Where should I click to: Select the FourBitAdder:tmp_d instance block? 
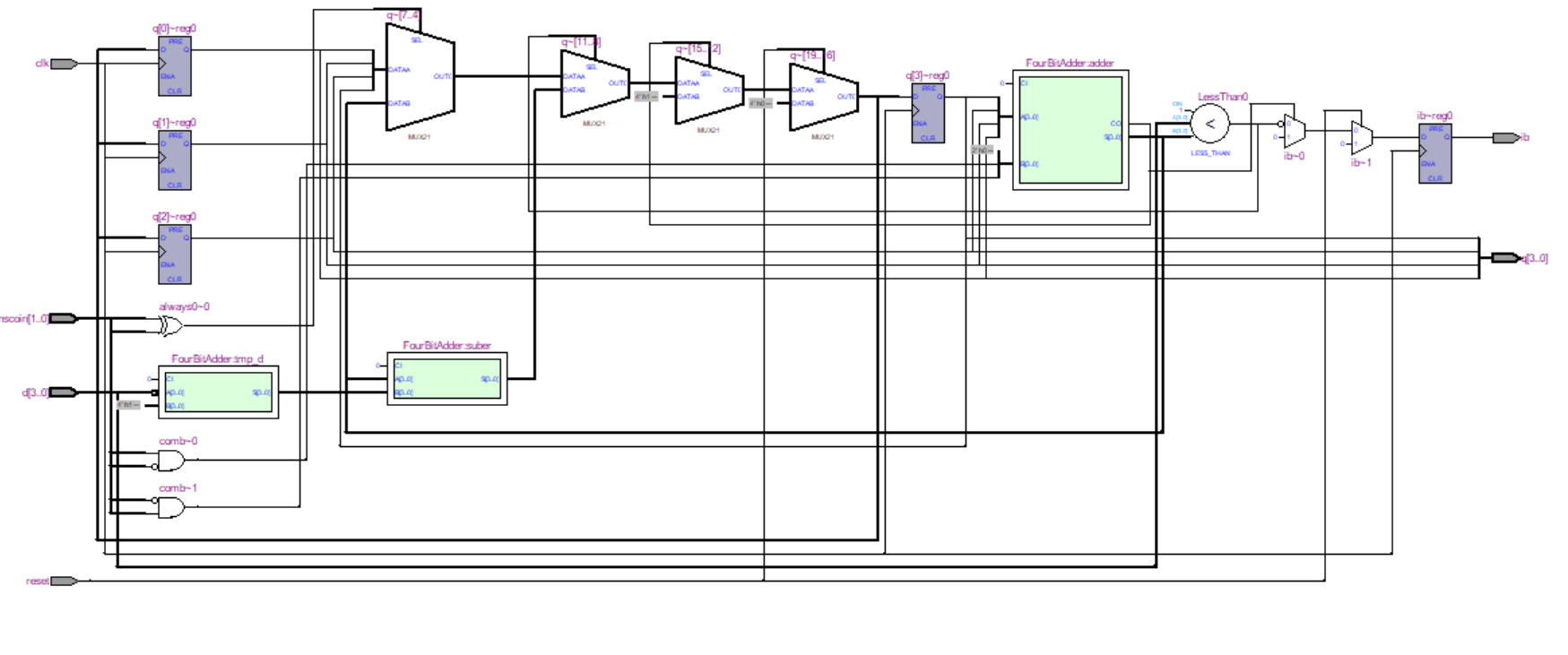coord(219,392)
